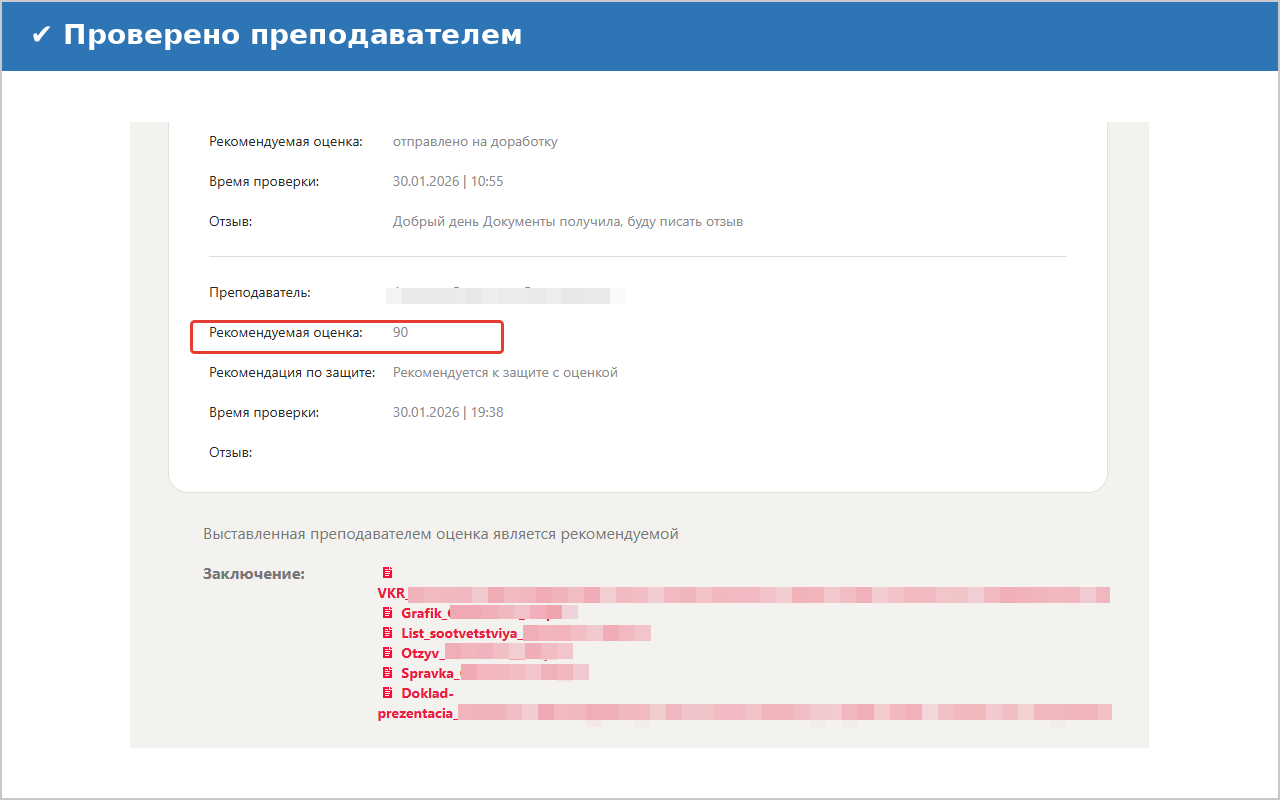Screen dimensions: 1280x800
Task: Click the document icon beside Doklad-prezentacia
Action: pos(387,693)
